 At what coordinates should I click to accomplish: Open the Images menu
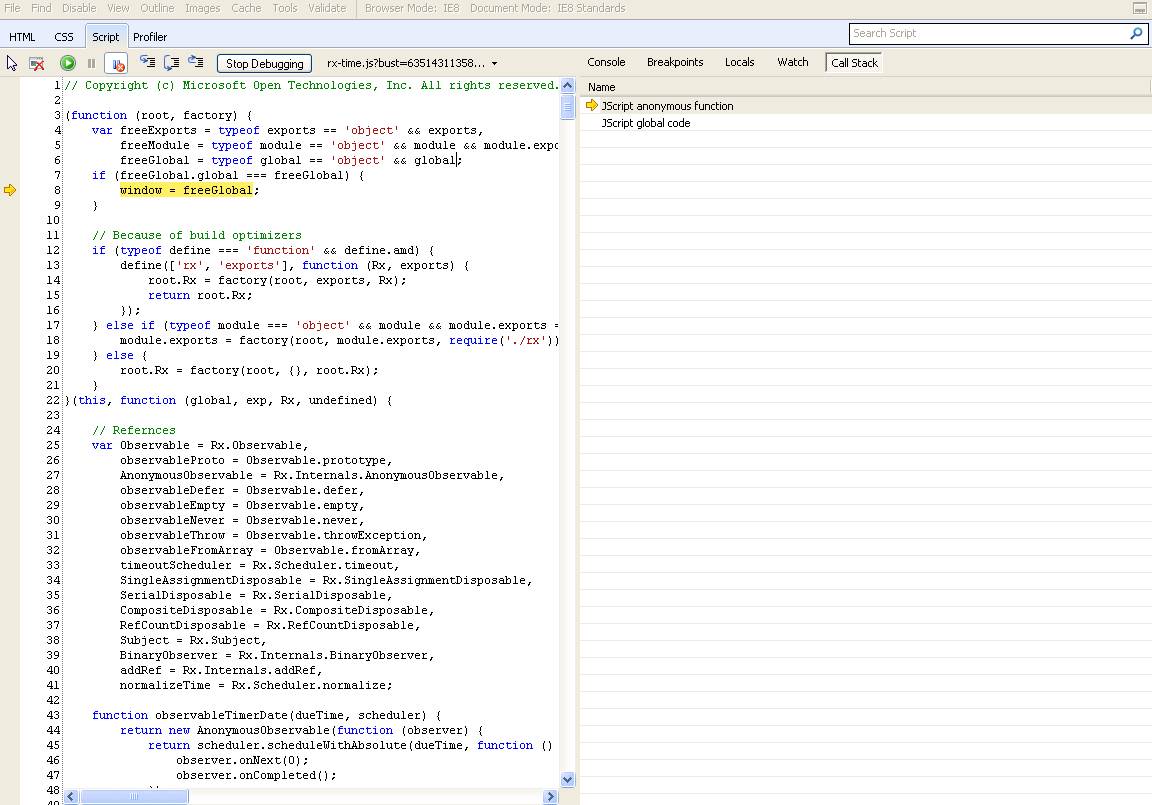pos(203,8)
